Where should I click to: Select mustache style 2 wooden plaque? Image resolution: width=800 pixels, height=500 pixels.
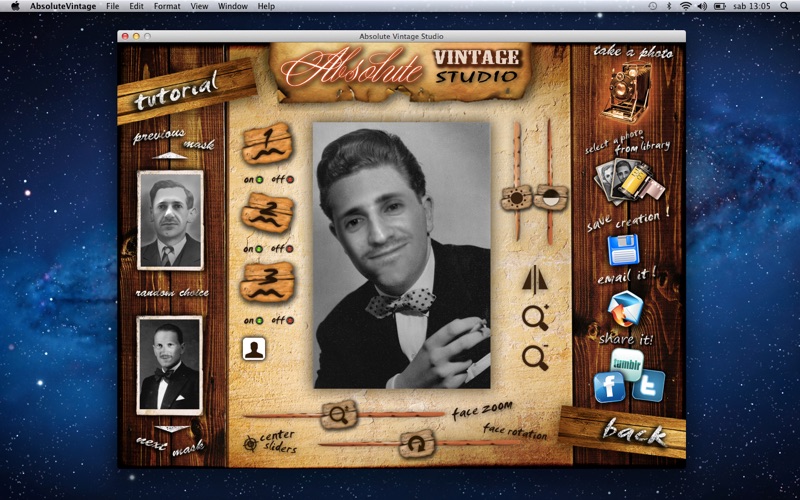point(267,213)
